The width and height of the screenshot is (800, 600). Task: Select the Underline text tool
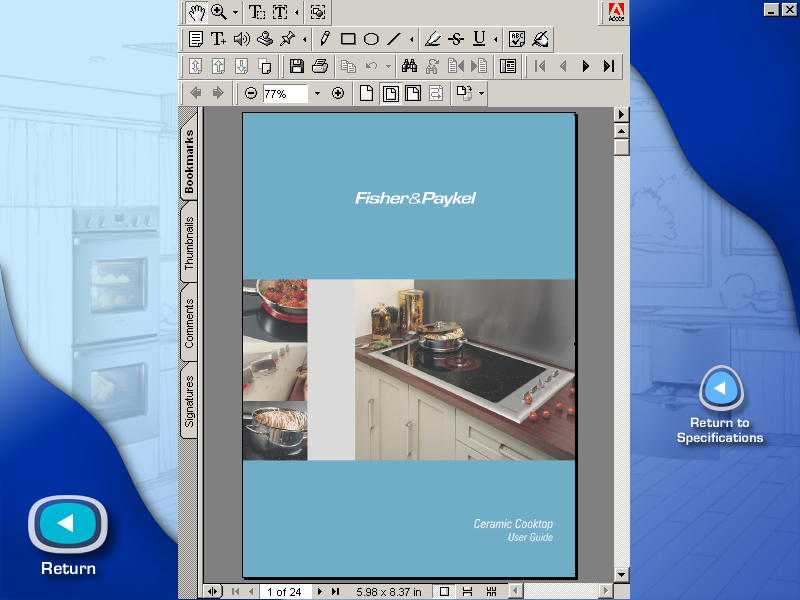click(479, 39)
